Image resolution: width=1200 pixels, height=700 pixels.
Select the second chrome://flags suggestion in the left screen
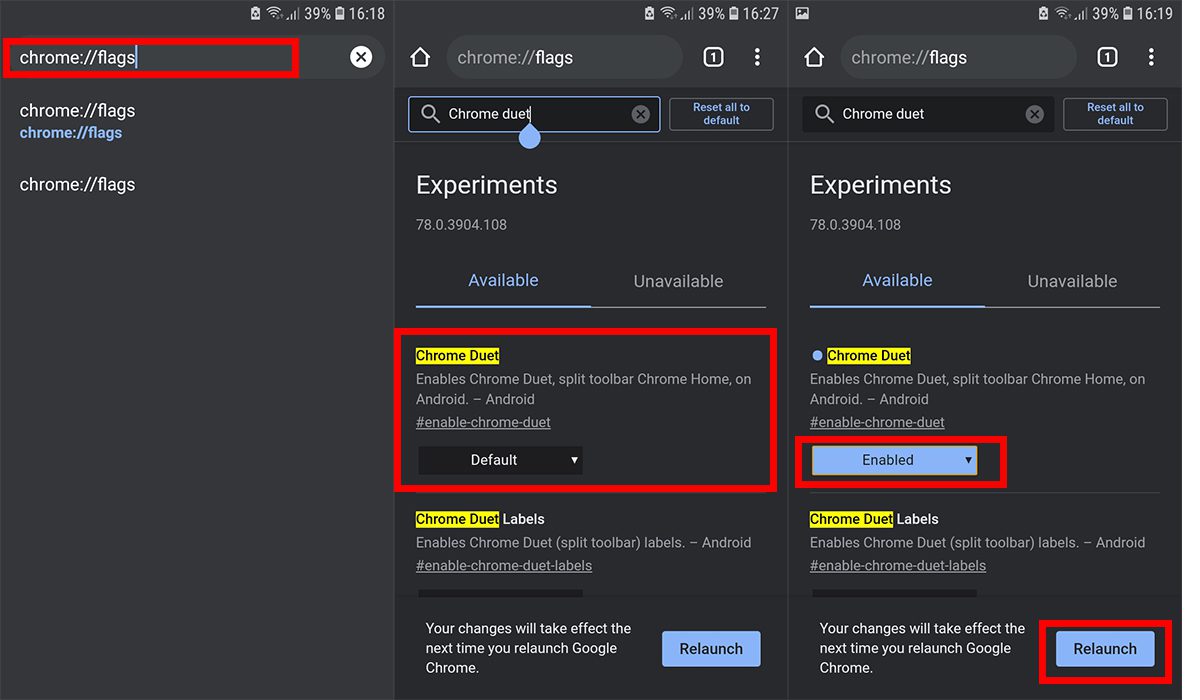pyautogui.click(x=77, y=184)
